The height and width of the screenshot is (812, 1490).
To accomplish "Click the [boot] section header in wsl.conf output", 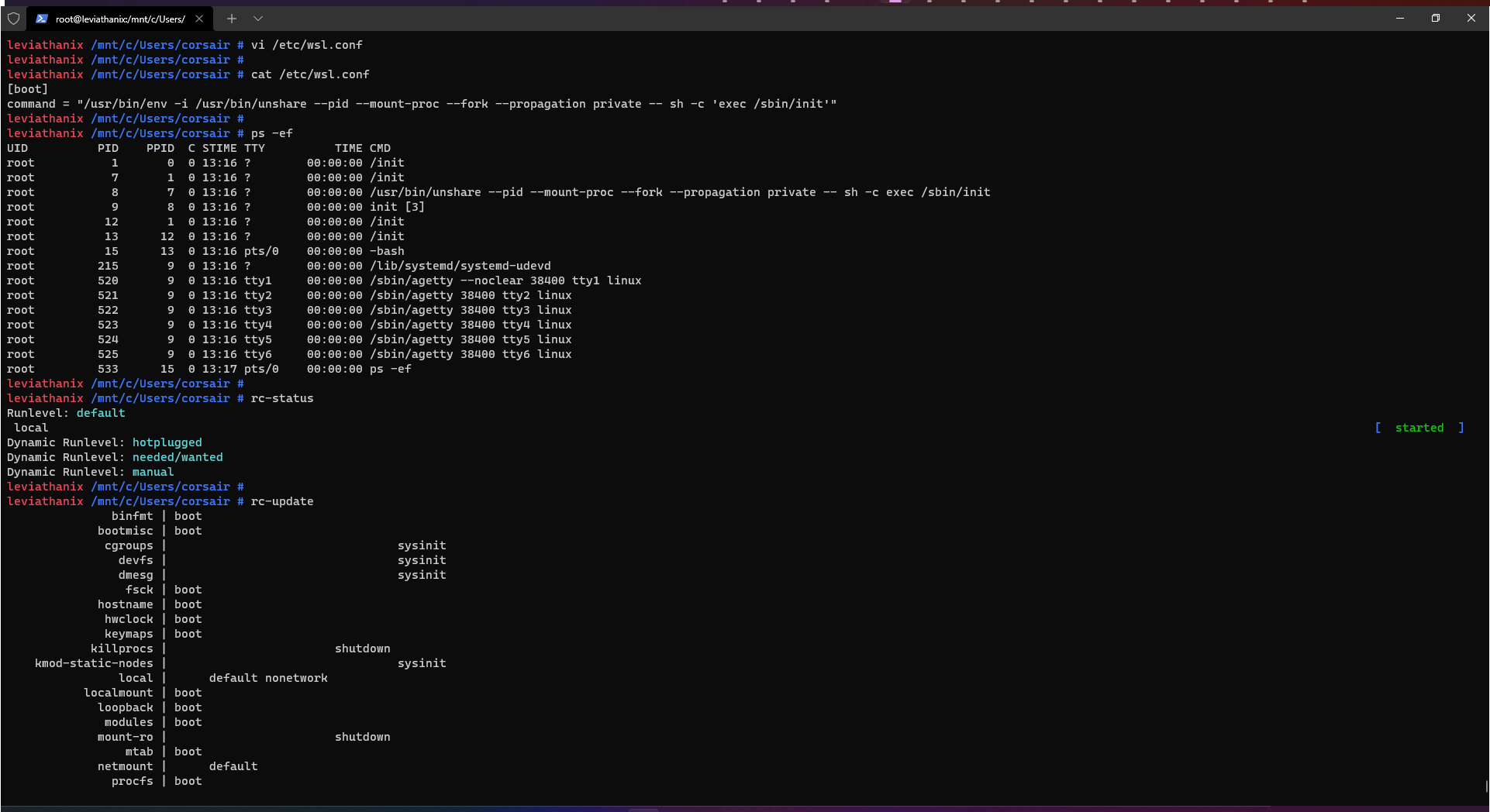I will pyautogui.click(x=27, y=88).
